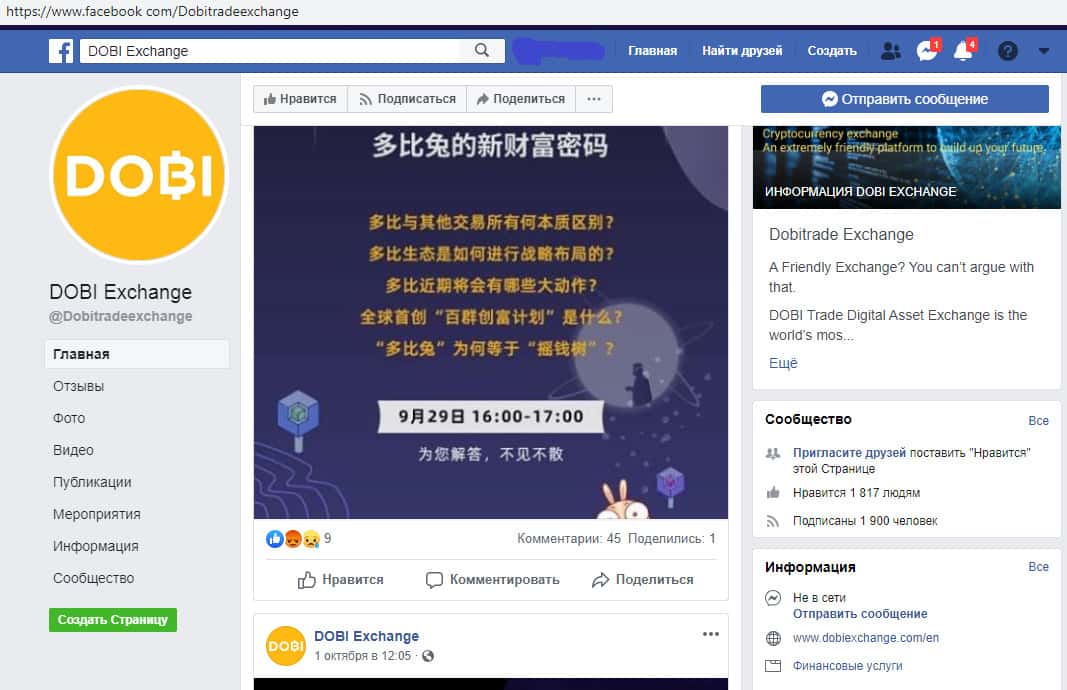Open the post options three-dots menu
This screenshot has width=1067, height=690.
pos(710,634)
